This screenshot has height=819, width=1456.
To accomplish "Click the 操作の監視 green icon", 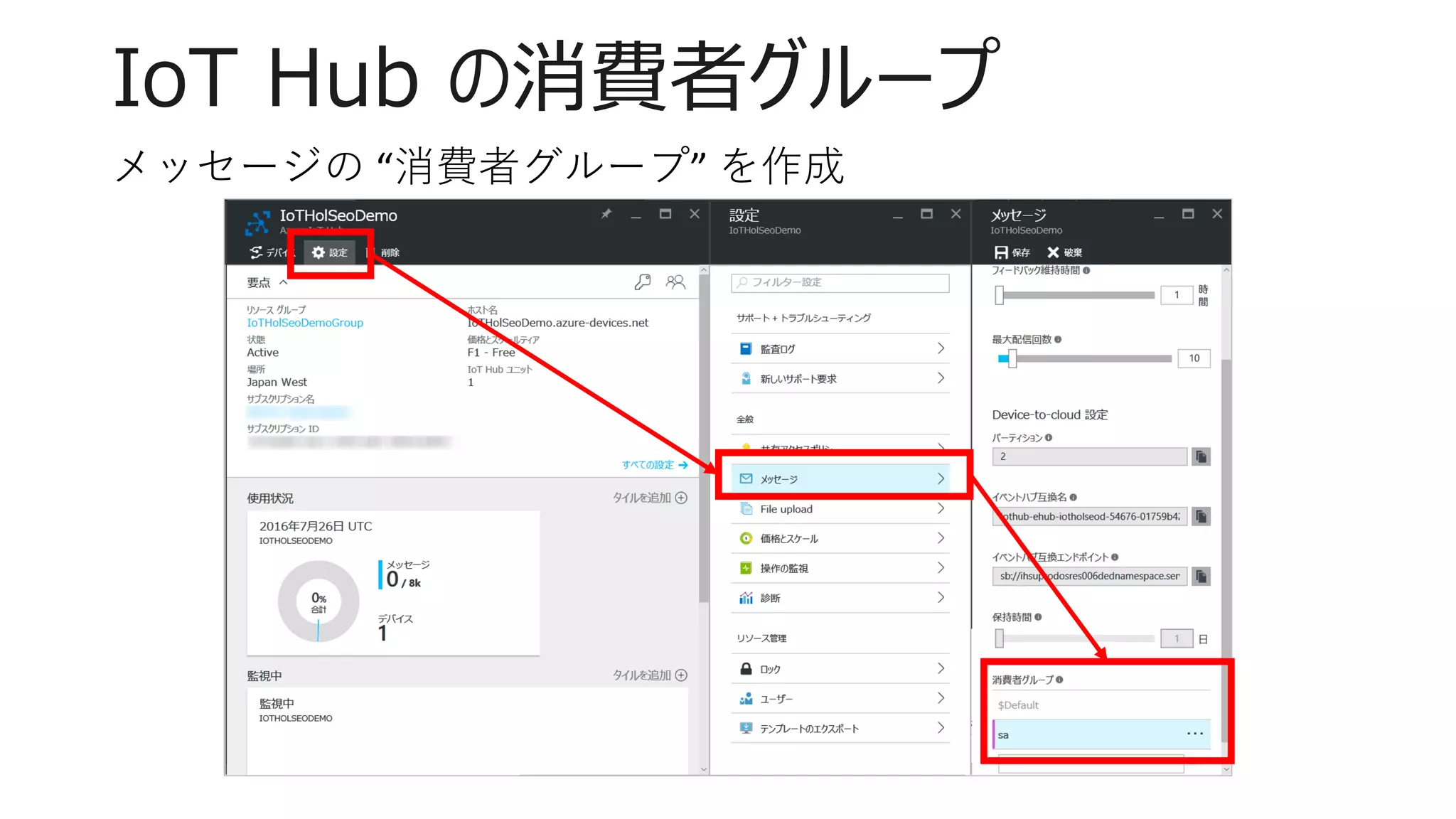I will 746,568.
